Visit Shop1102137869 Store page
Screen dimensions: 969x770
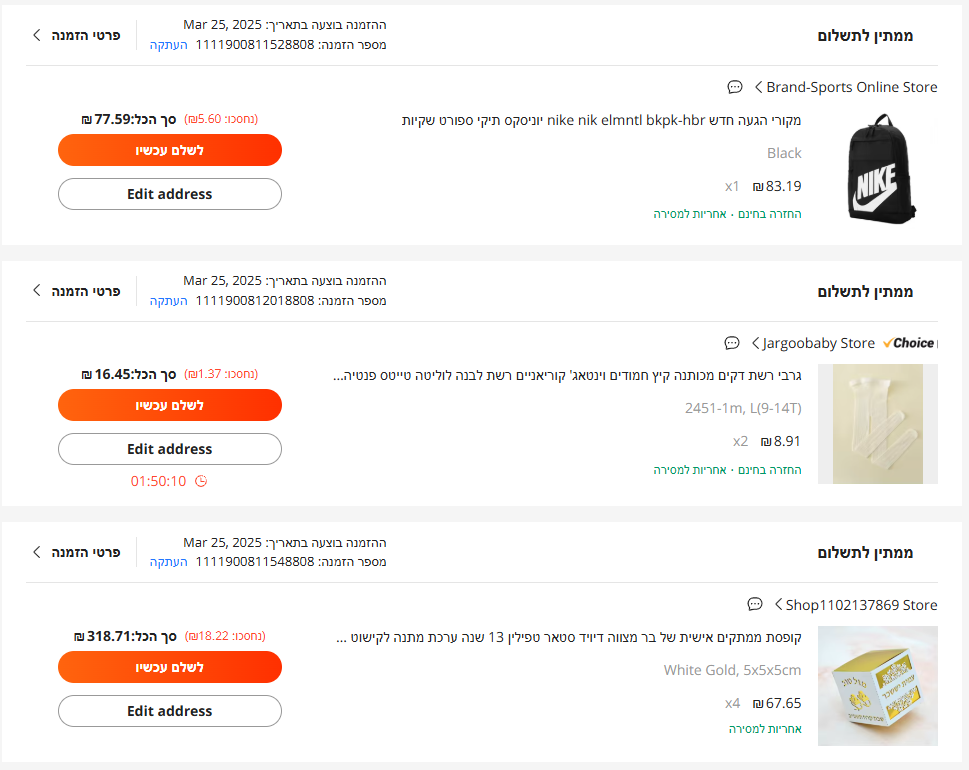coord(856,605)
